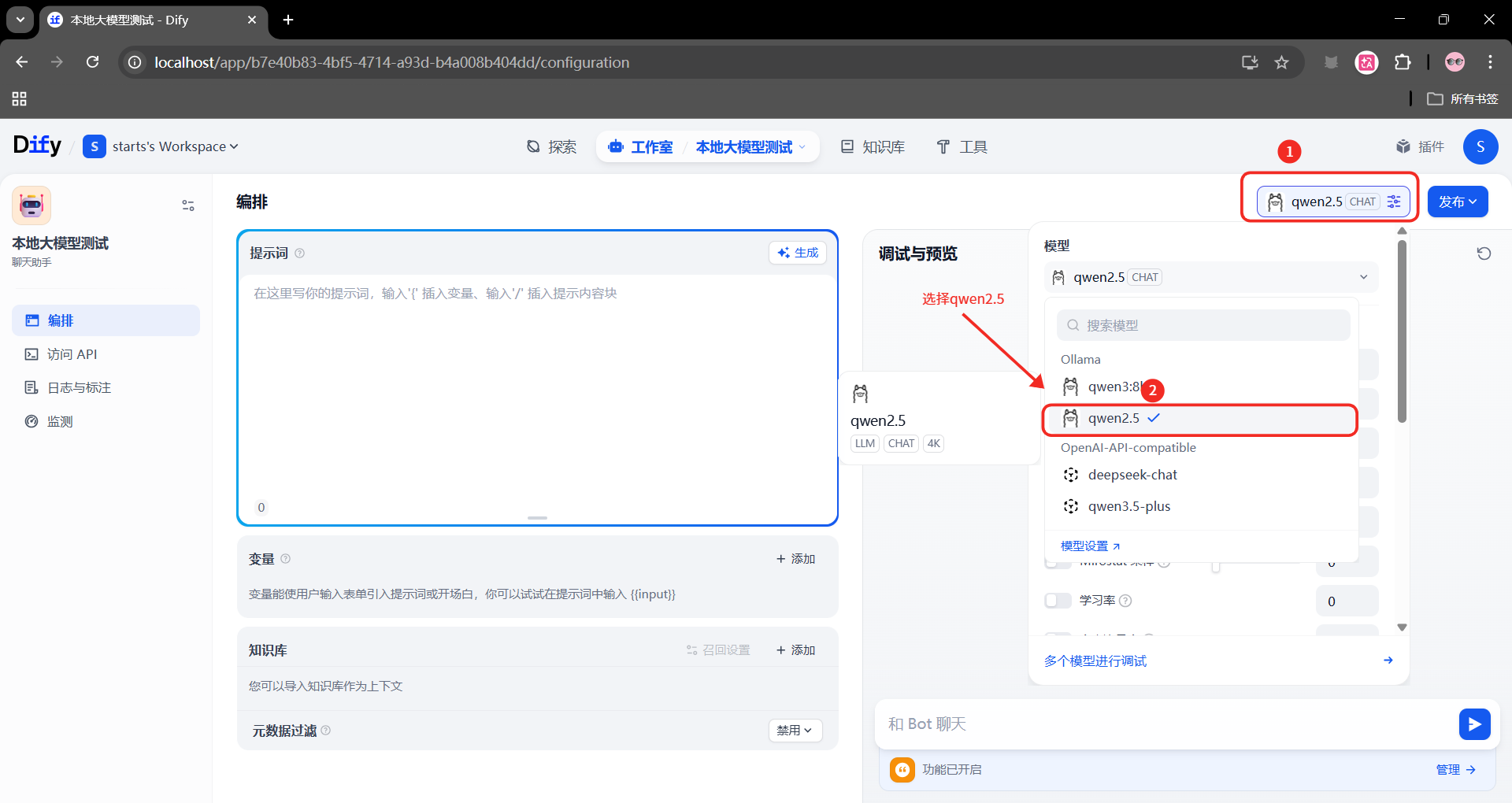Open 监测 monitoring in the sidebar
The height and width of the screenshot is (803, 1512).
click(x=106, y=421)
